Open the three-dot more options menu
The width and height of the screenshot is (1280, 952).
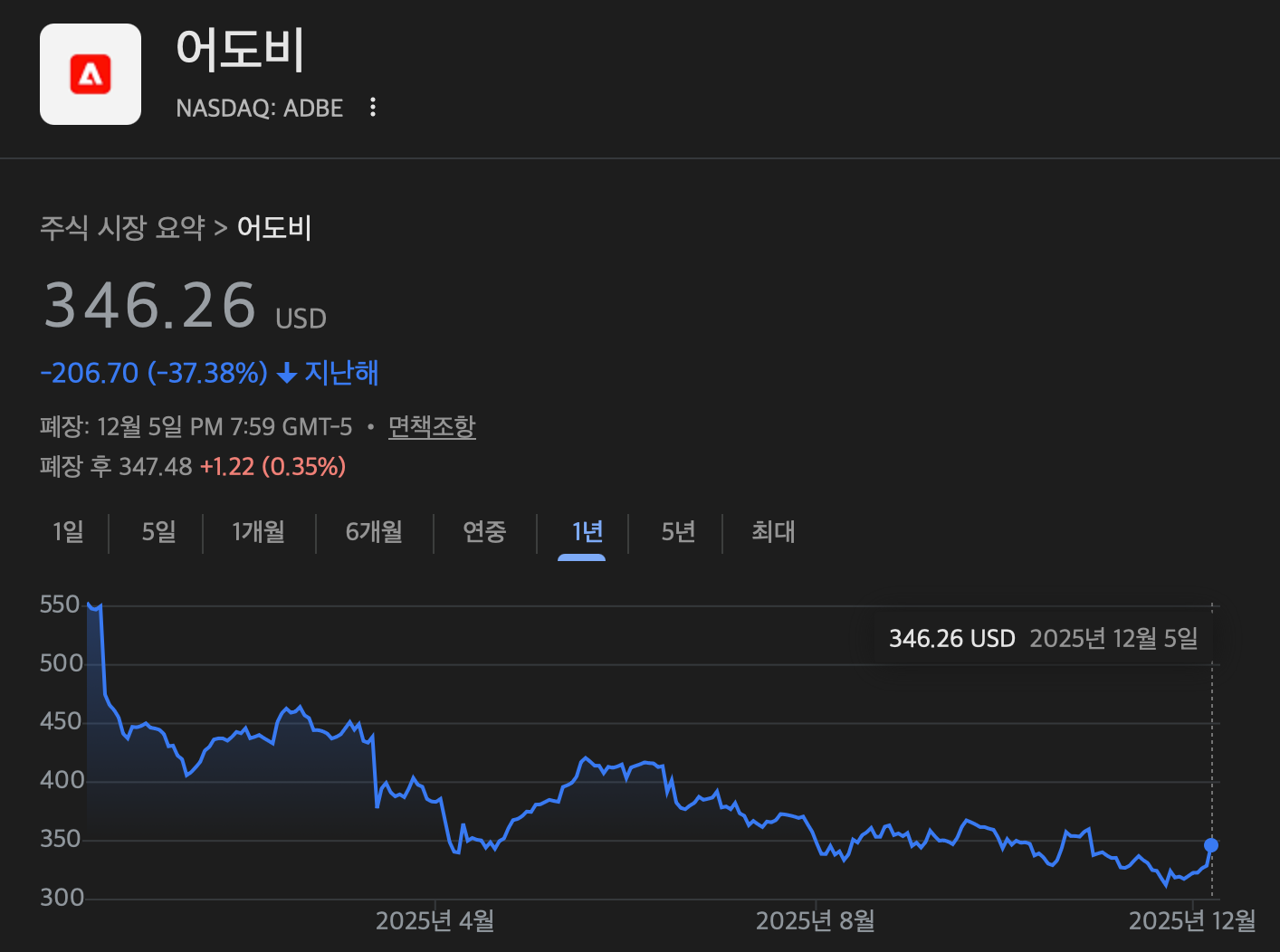[373, 108]
